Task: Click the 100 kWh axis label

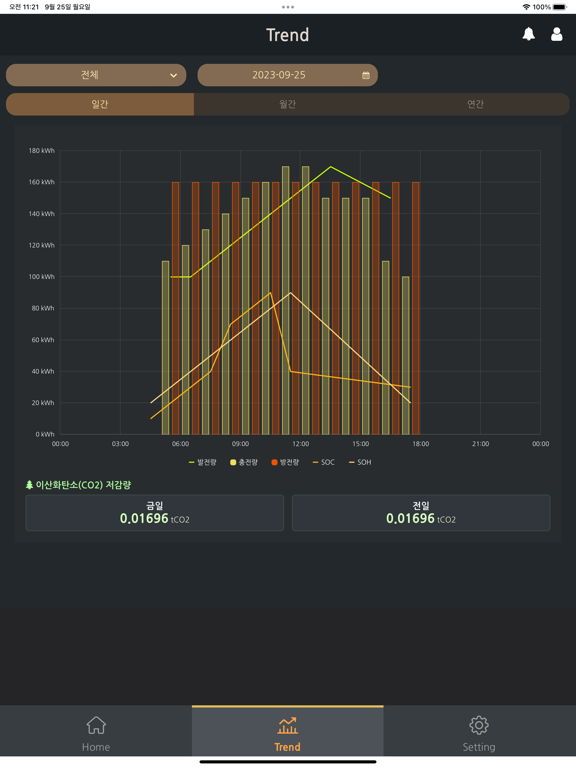Action: 42,277
